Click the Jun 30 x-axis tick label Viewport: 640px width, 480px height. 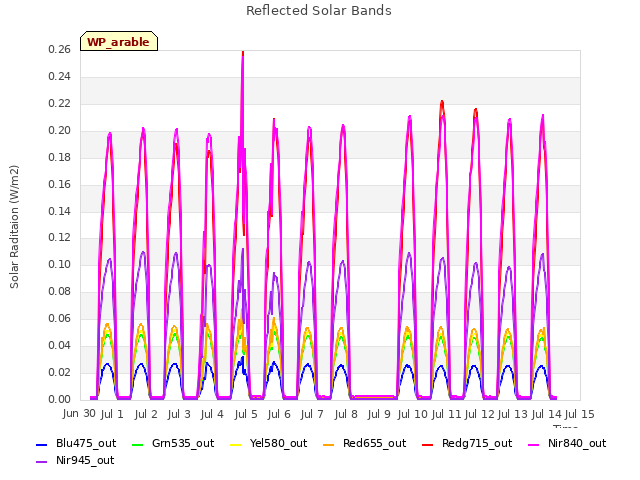[79, 413]
